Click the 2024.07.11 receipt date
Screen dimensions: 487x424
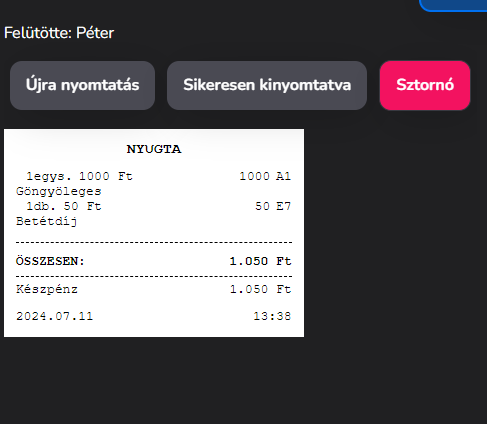(55, 316)
